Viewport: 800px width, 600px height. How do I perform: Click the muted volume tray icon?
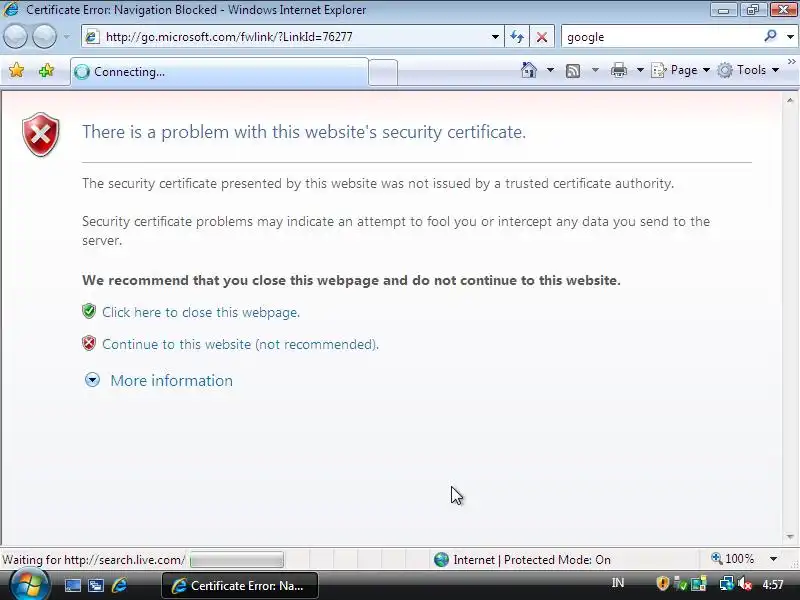point(745,584)
